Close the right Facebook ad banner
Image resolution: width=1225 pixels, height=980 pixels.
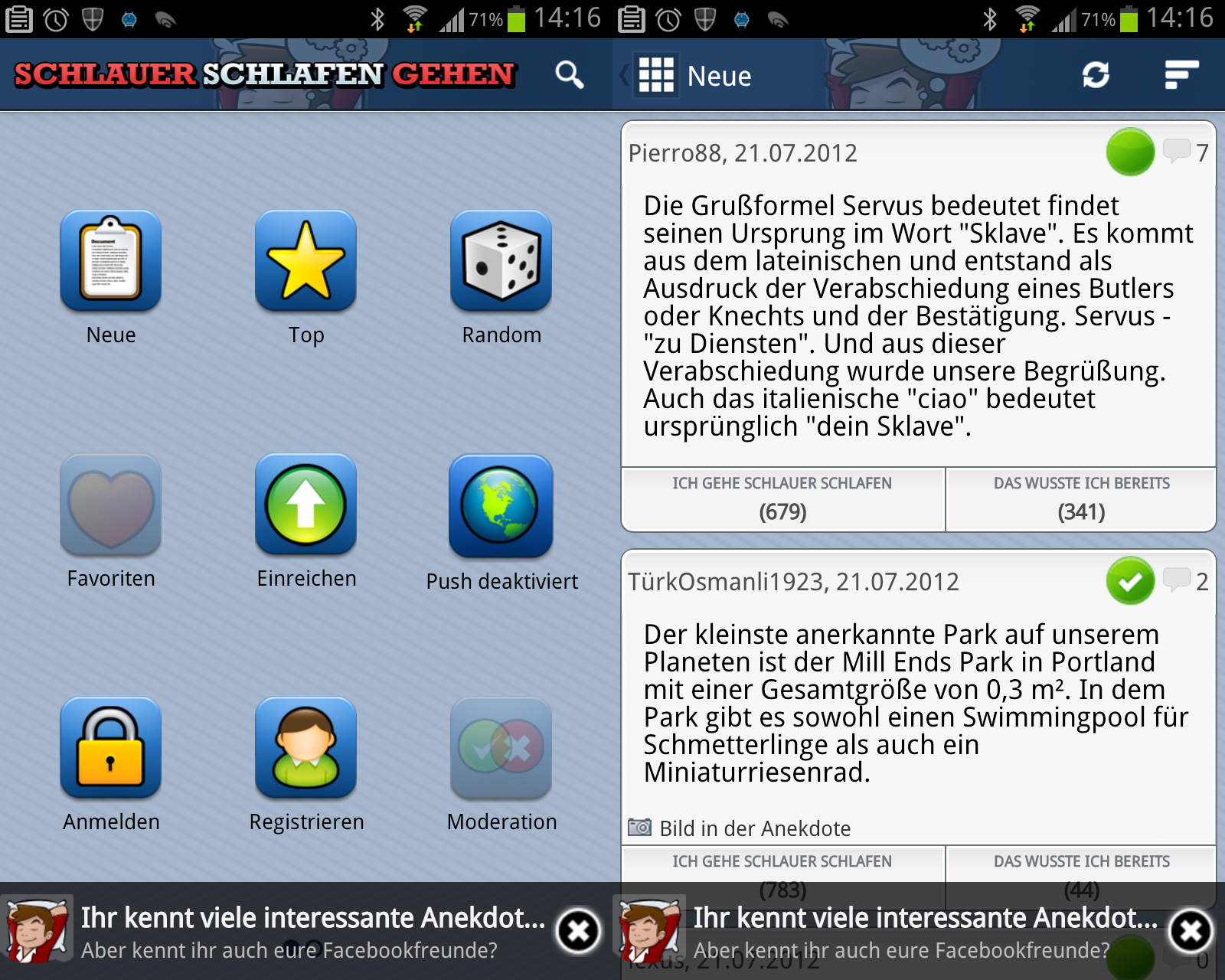point(1191,931)
